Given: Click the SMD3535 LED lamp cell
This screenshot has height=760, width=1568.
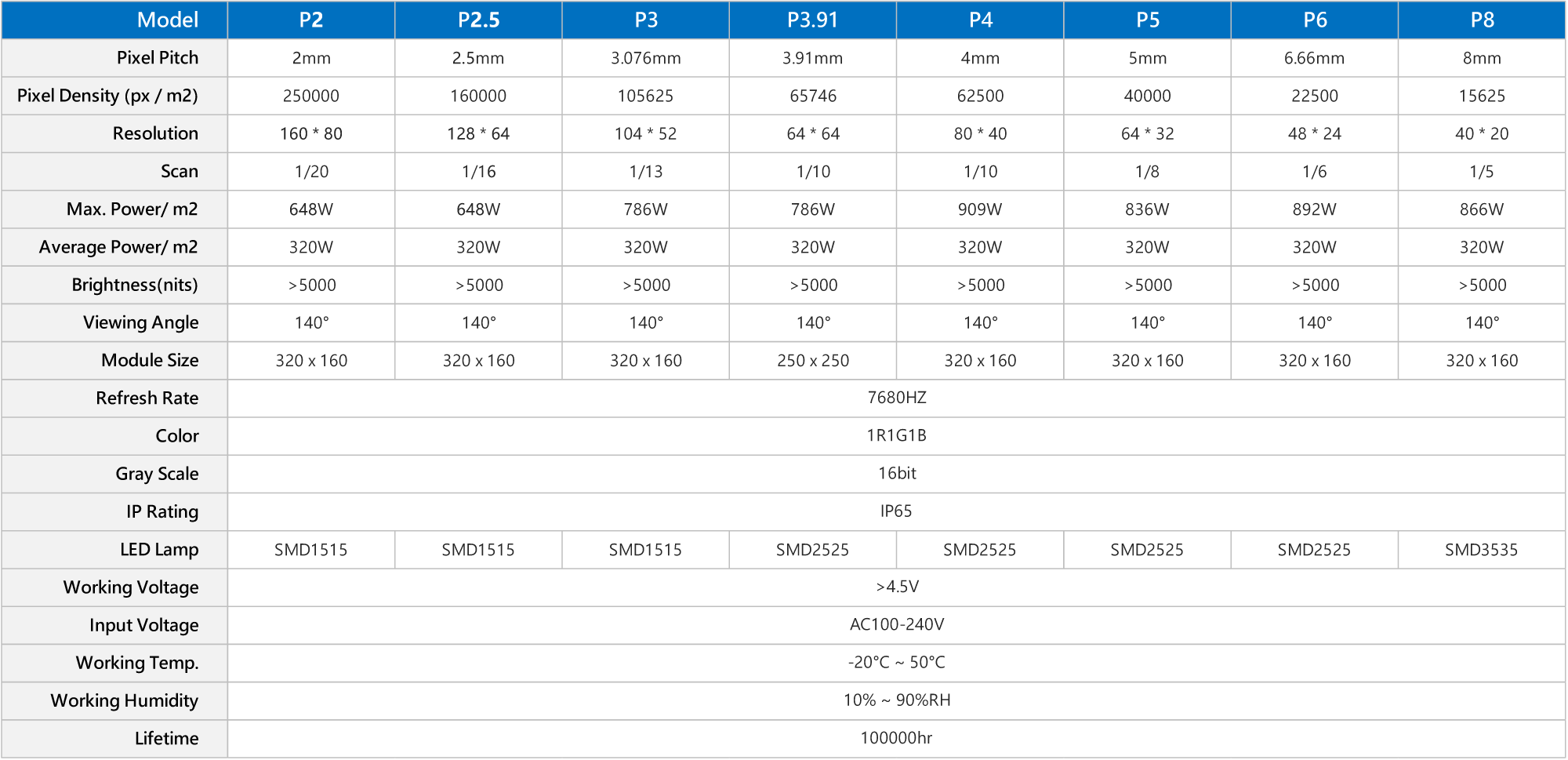Looking at the screenshot, I should pyautogui.click(x=1481, y=551).
